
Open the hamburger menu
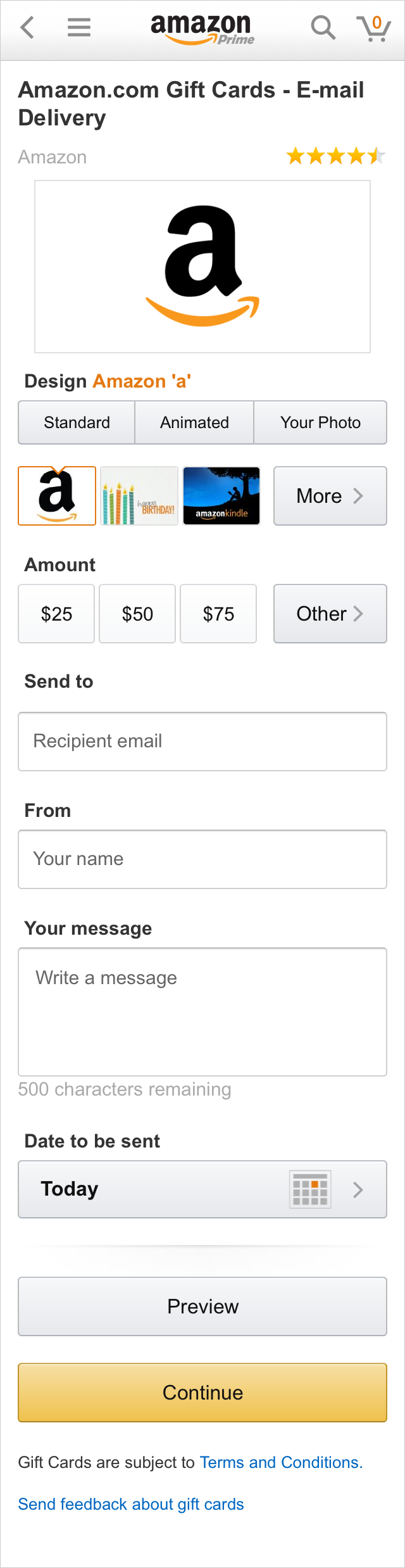click(79, 28)
